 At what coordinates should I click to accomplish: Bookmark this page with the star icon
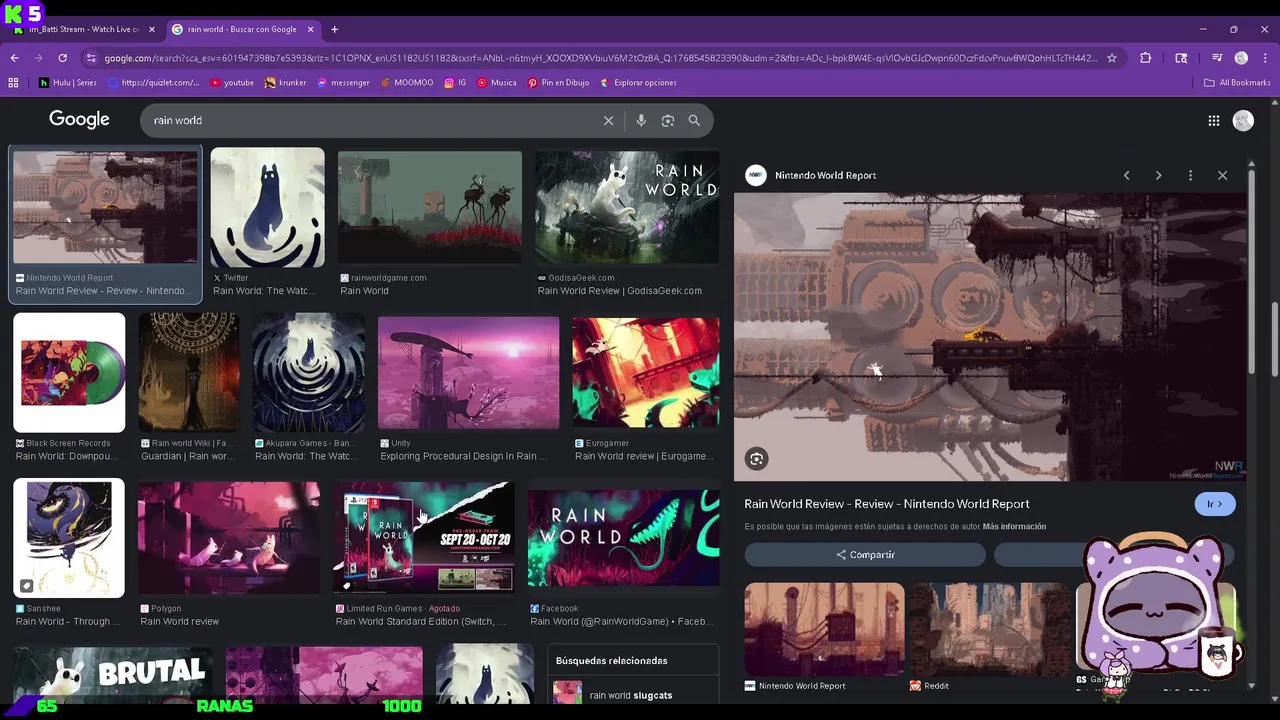coord(1111,58)
